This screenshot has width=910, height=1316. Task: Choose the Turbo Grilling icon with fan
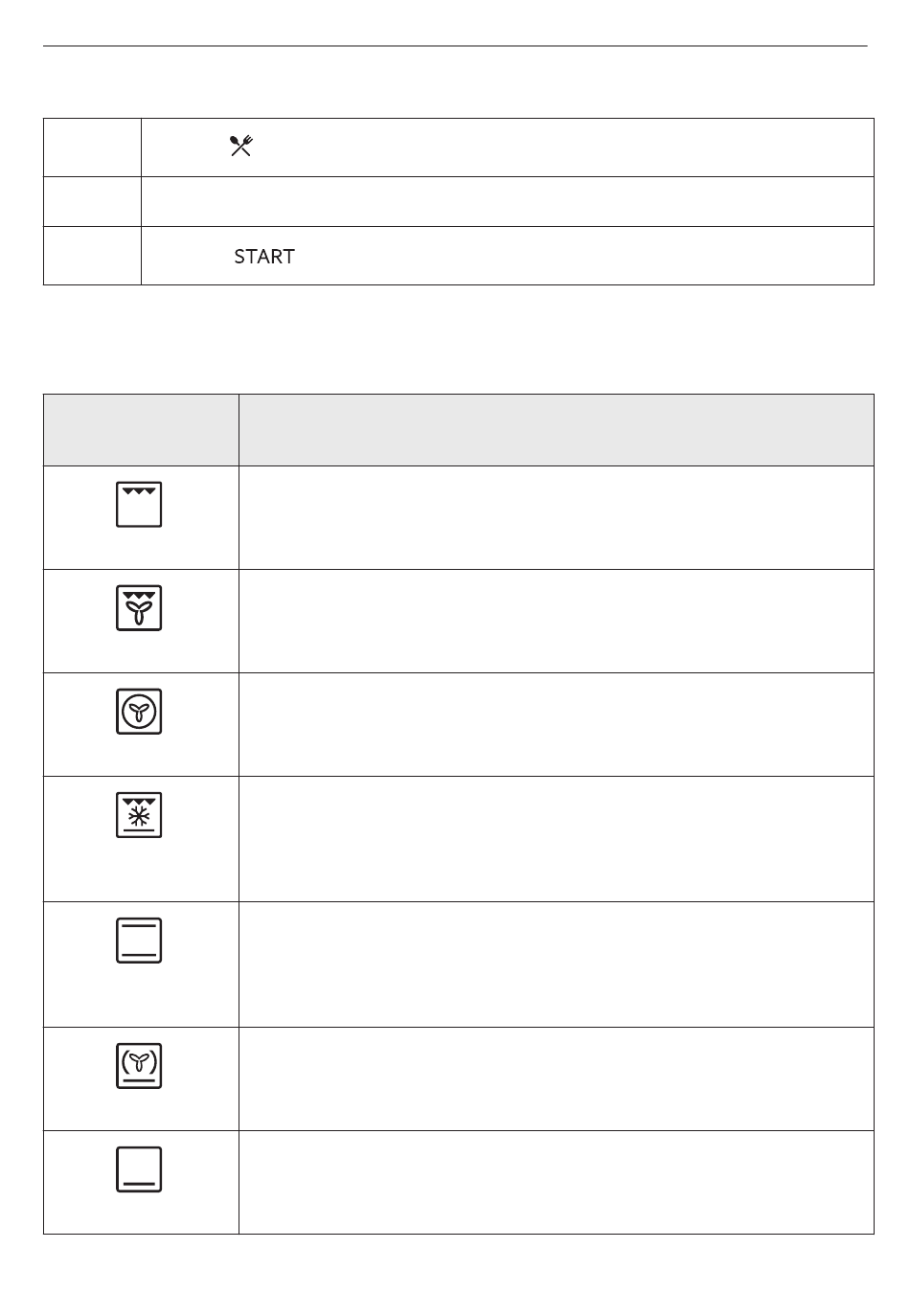tap(139, 608)
